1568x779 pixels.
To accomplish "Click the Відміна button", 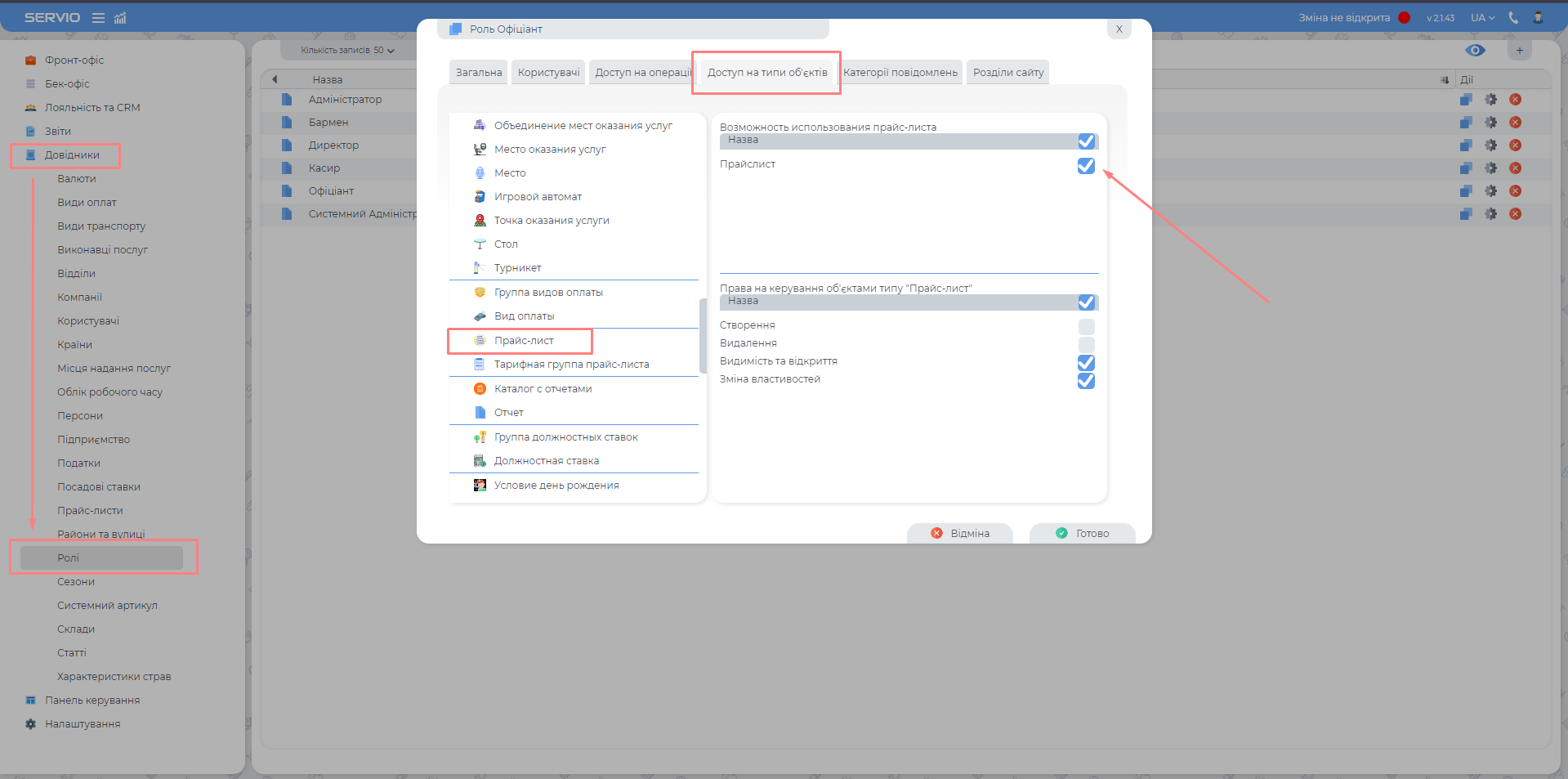I will (960, 533).
